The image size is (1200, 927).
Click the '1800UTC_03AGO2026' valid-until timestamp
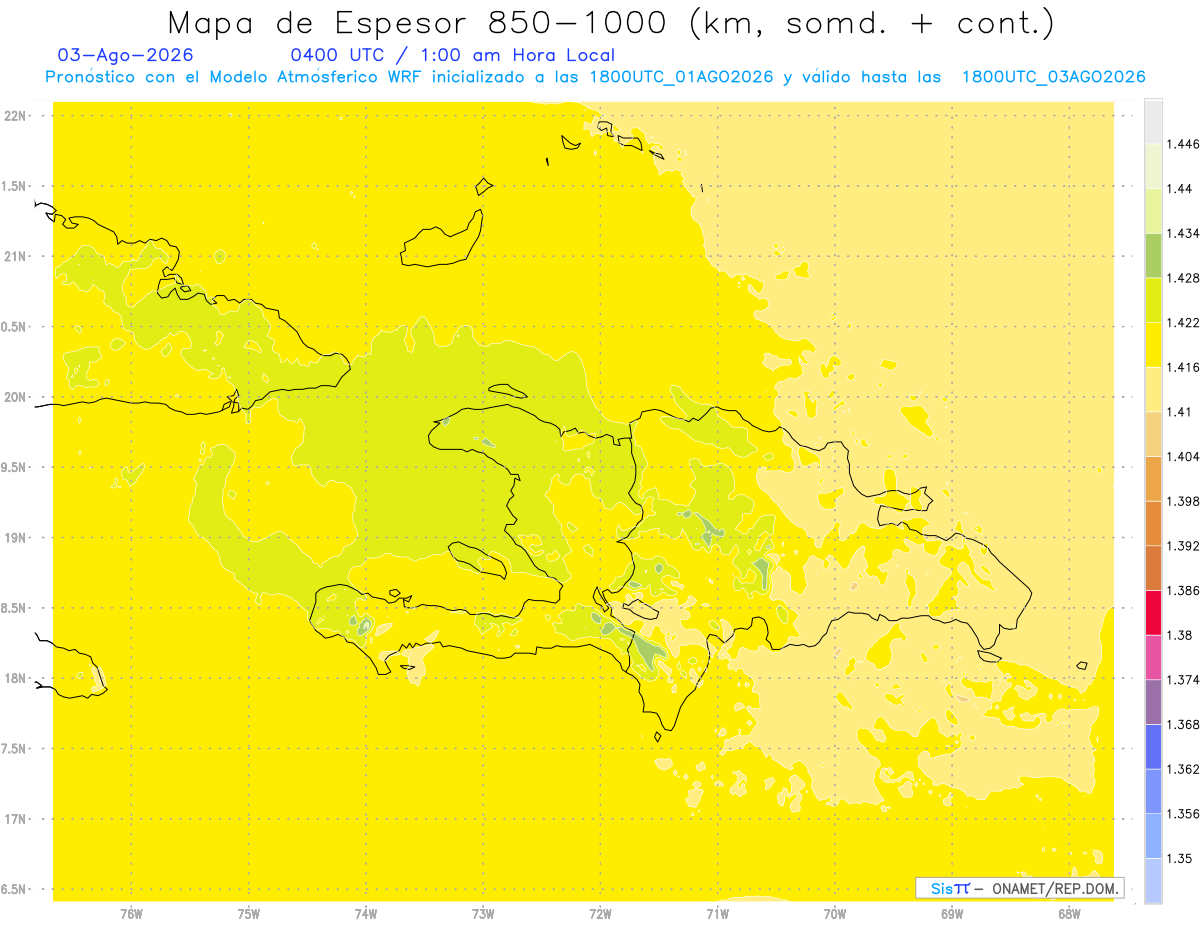click(x=1053, y=77)
